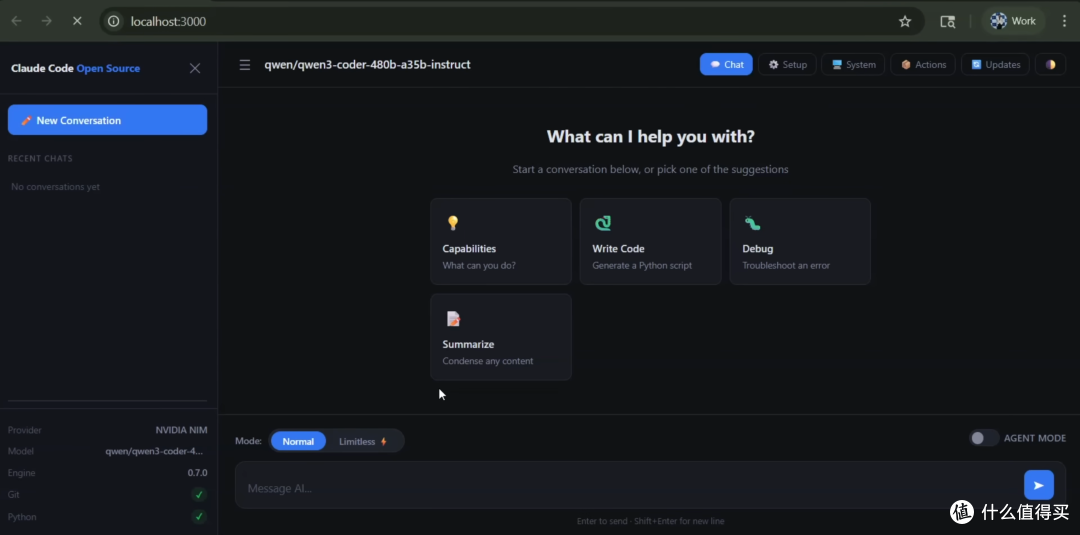Open the Work profile button
Image resolution: width=1080 pixels, height=535 pixels.
(1013, 21)
